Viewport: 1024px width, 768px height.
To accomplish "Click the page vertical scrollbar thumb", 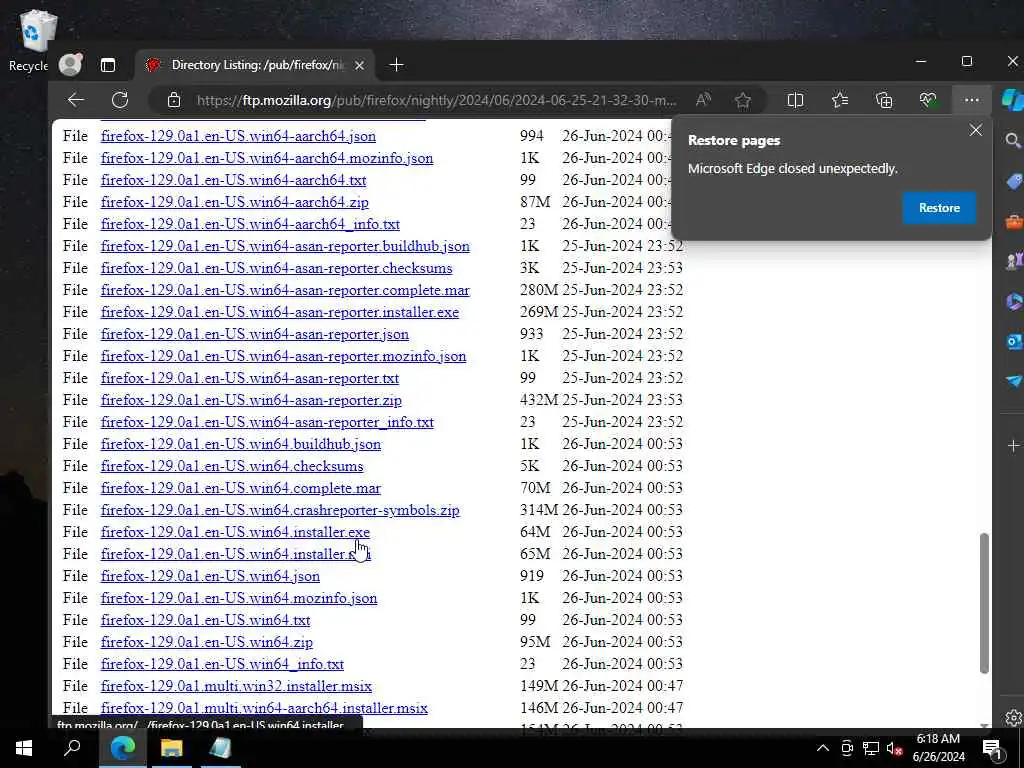I will pos(984,603).
